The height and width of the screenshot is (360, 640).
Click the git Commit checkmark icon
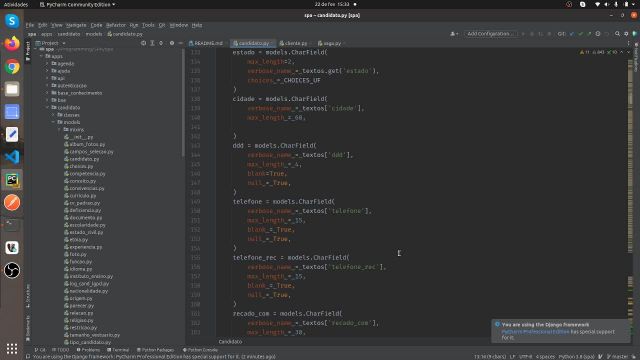[x=580, y=34]
